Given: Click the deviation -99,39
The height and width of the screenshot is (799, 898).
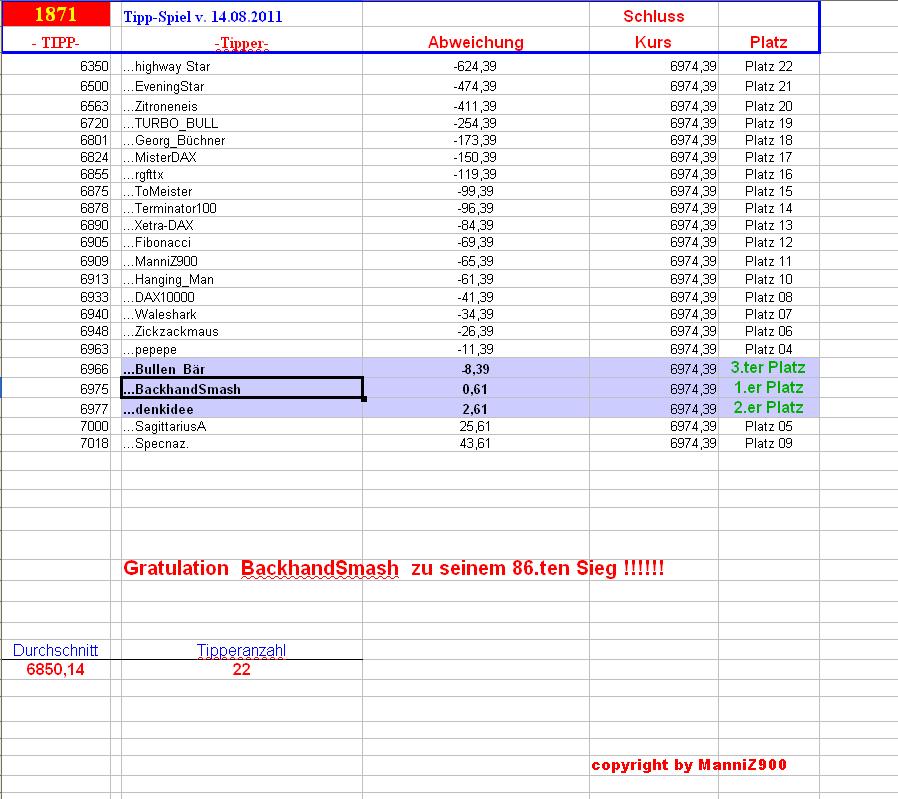Looking at the screenshot, I should pyautogui.click(x=475, y=191).
